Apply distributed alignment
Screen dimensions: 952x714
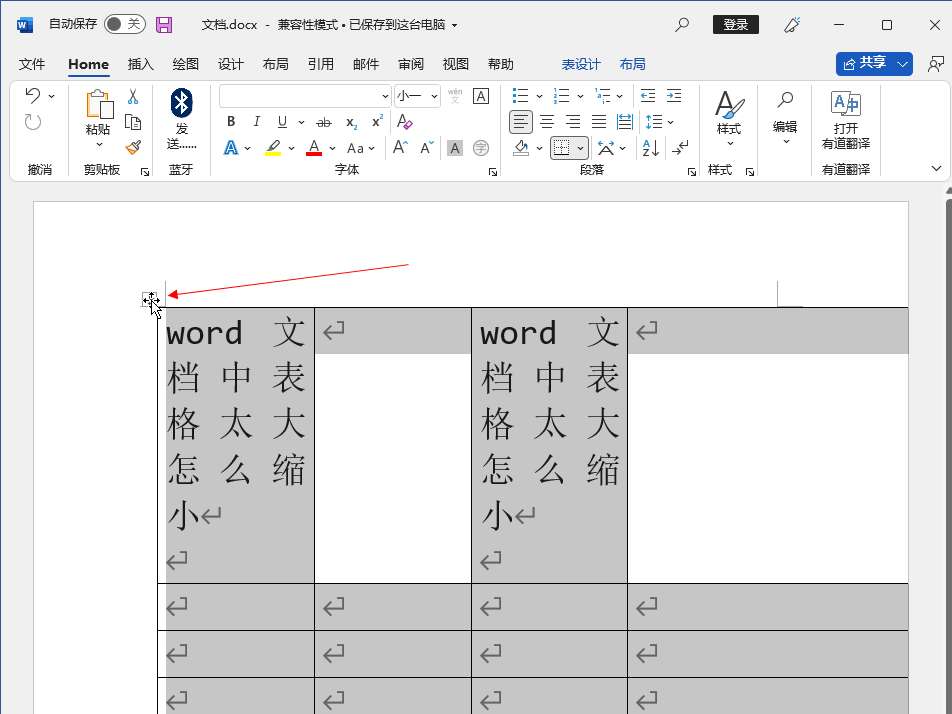pos(625,122)
